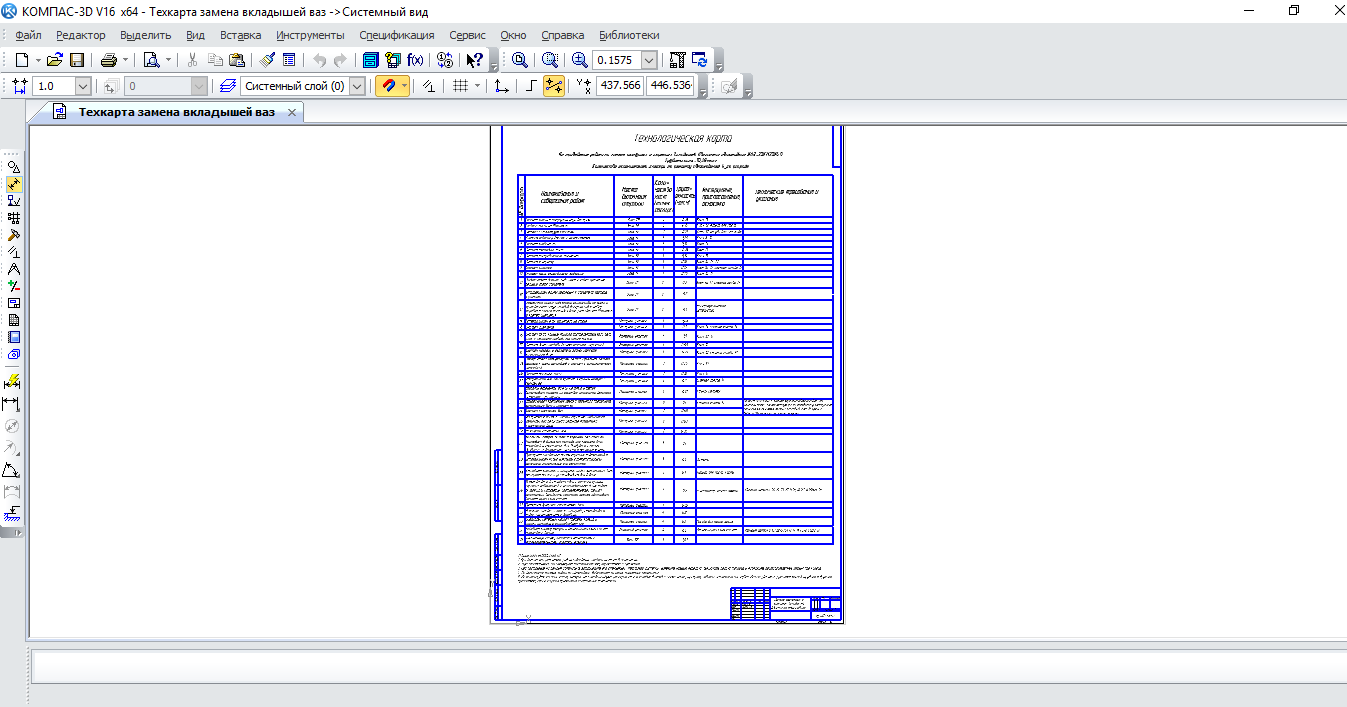Open the dropdown arrow next to Print
The image size is (1347, 707).
[x=125, y=60]
